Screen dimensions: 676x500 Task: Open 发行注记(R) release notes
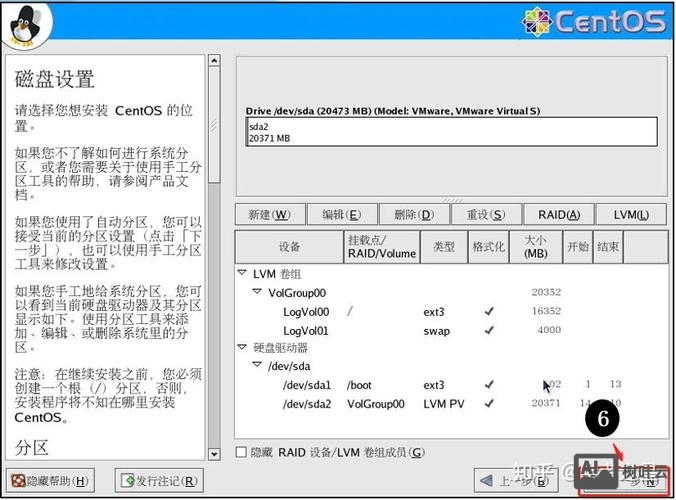coord(159,481)
